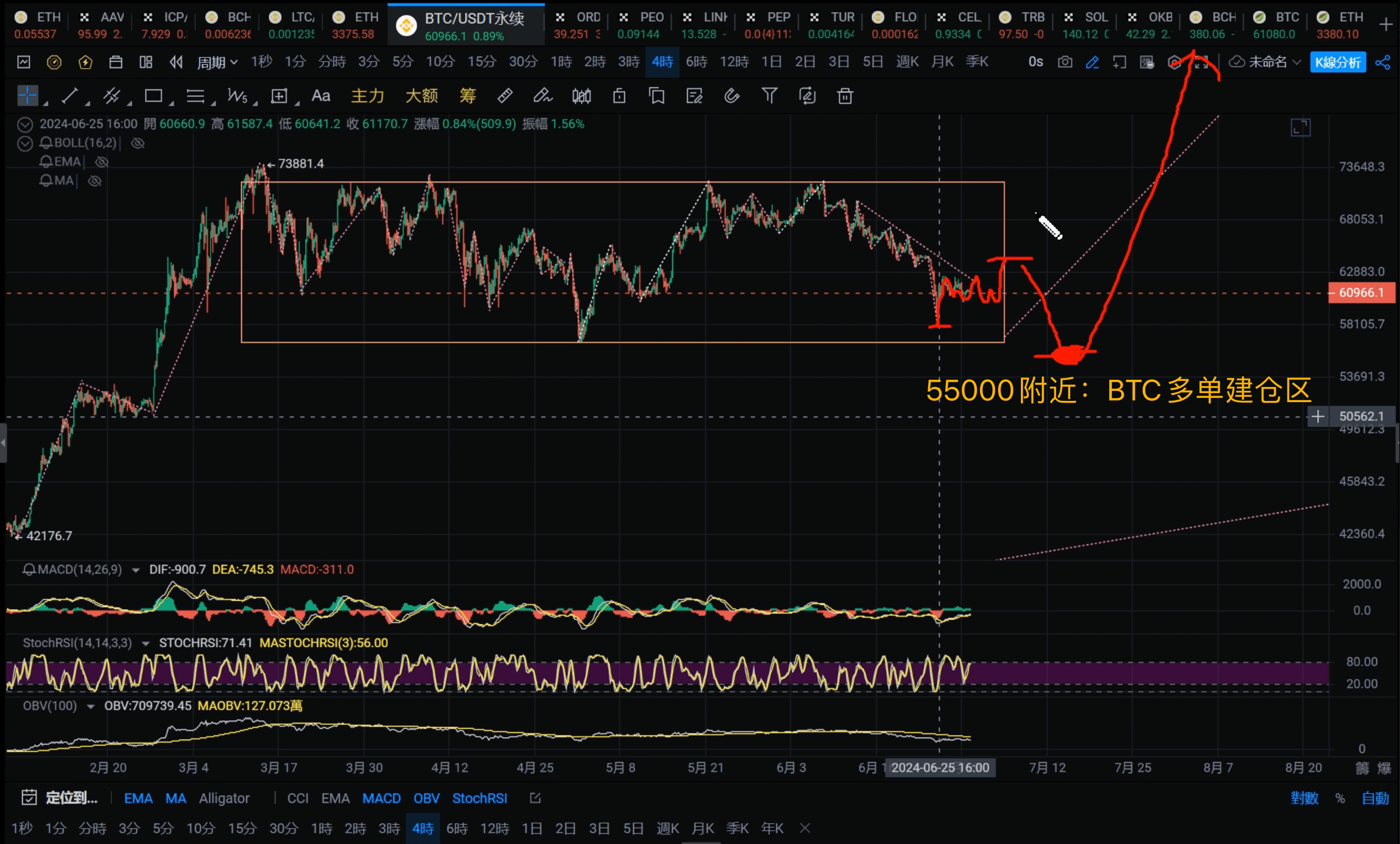Close the bottom timeframe bar with X
Viewport: 1400px width, 844px height.
pos(804,828)
